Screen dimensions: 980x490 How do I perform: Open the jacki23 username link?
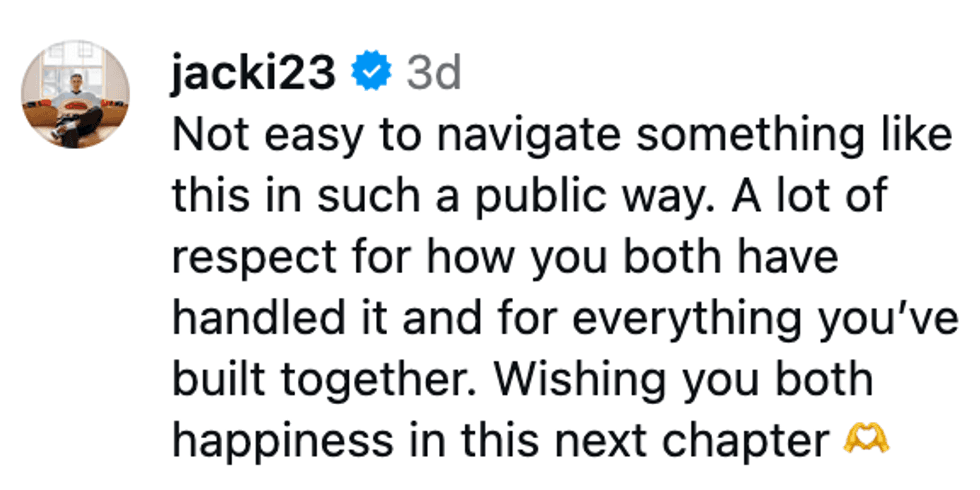click(x=253, y=73)
